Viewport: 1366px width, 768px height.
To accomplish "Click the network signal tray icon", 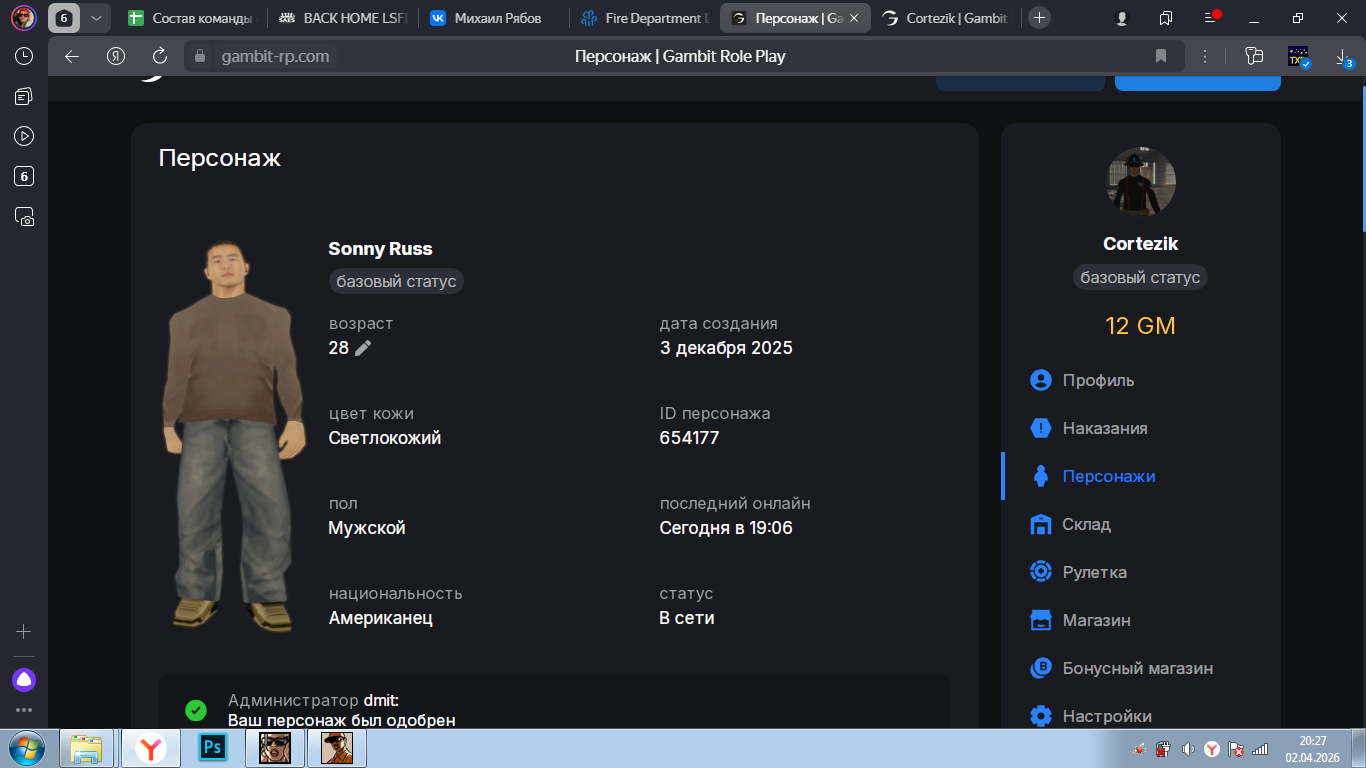I will (1260, 749).
